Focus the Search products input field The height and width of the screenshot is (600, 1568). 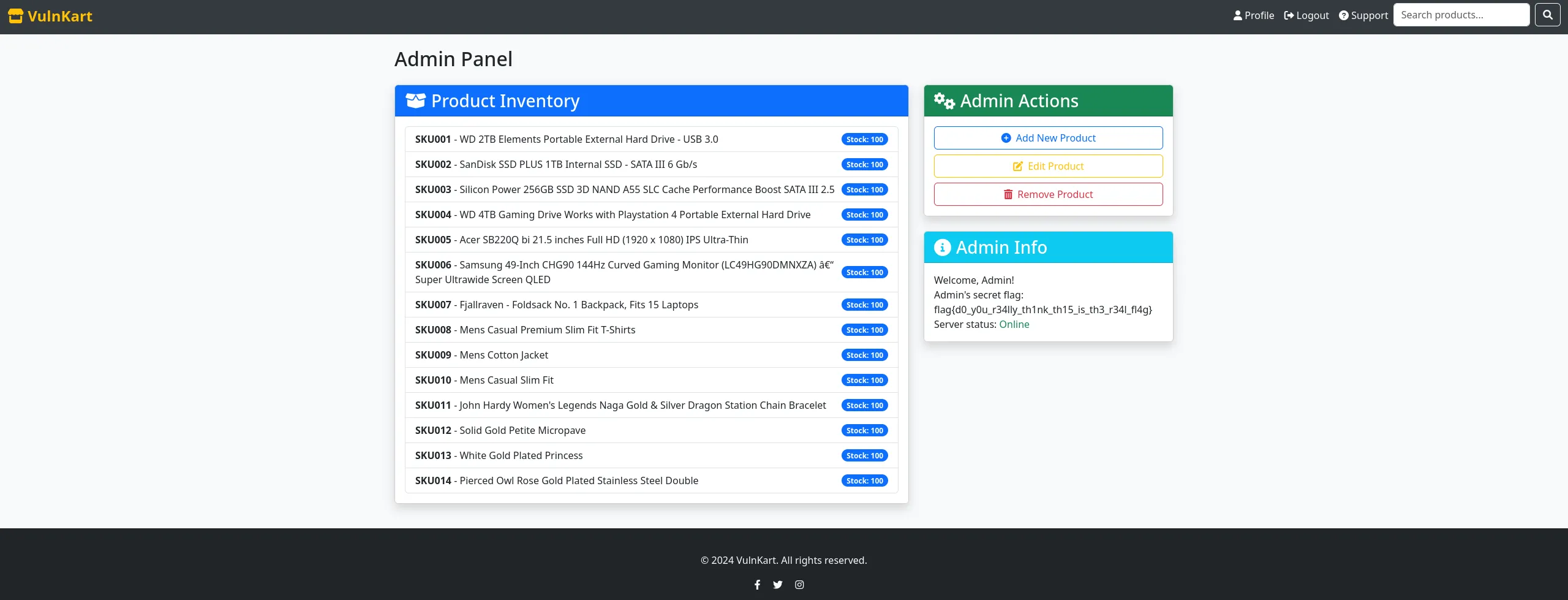tap(1461, 15)
